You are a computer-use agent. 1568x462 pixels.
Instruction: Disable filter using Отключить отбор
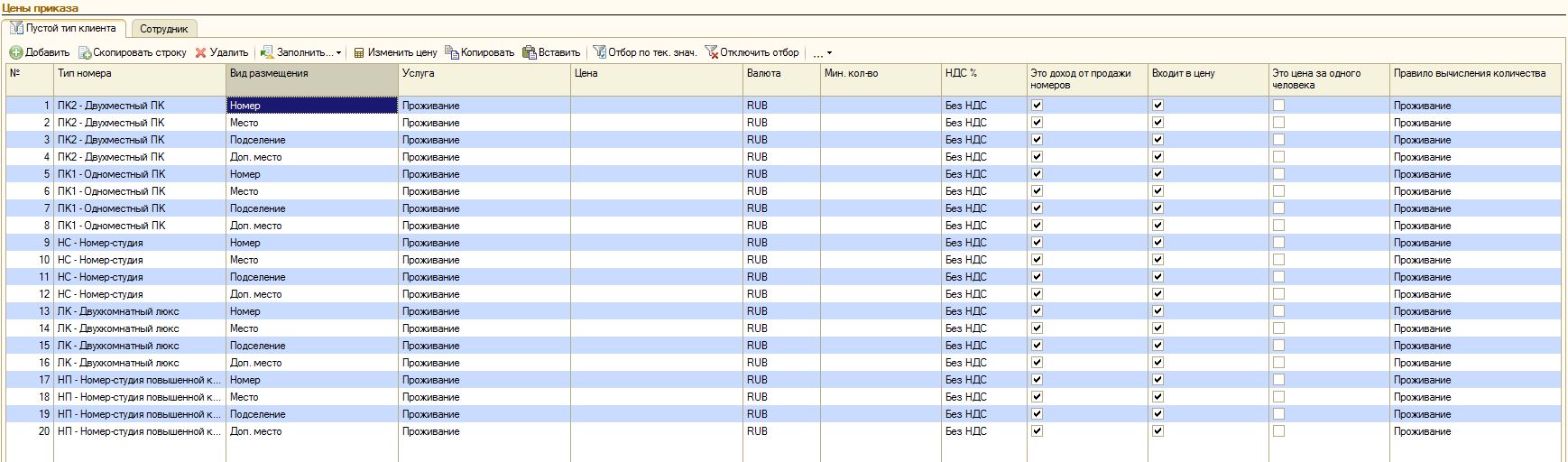click(x=752, y=52)
